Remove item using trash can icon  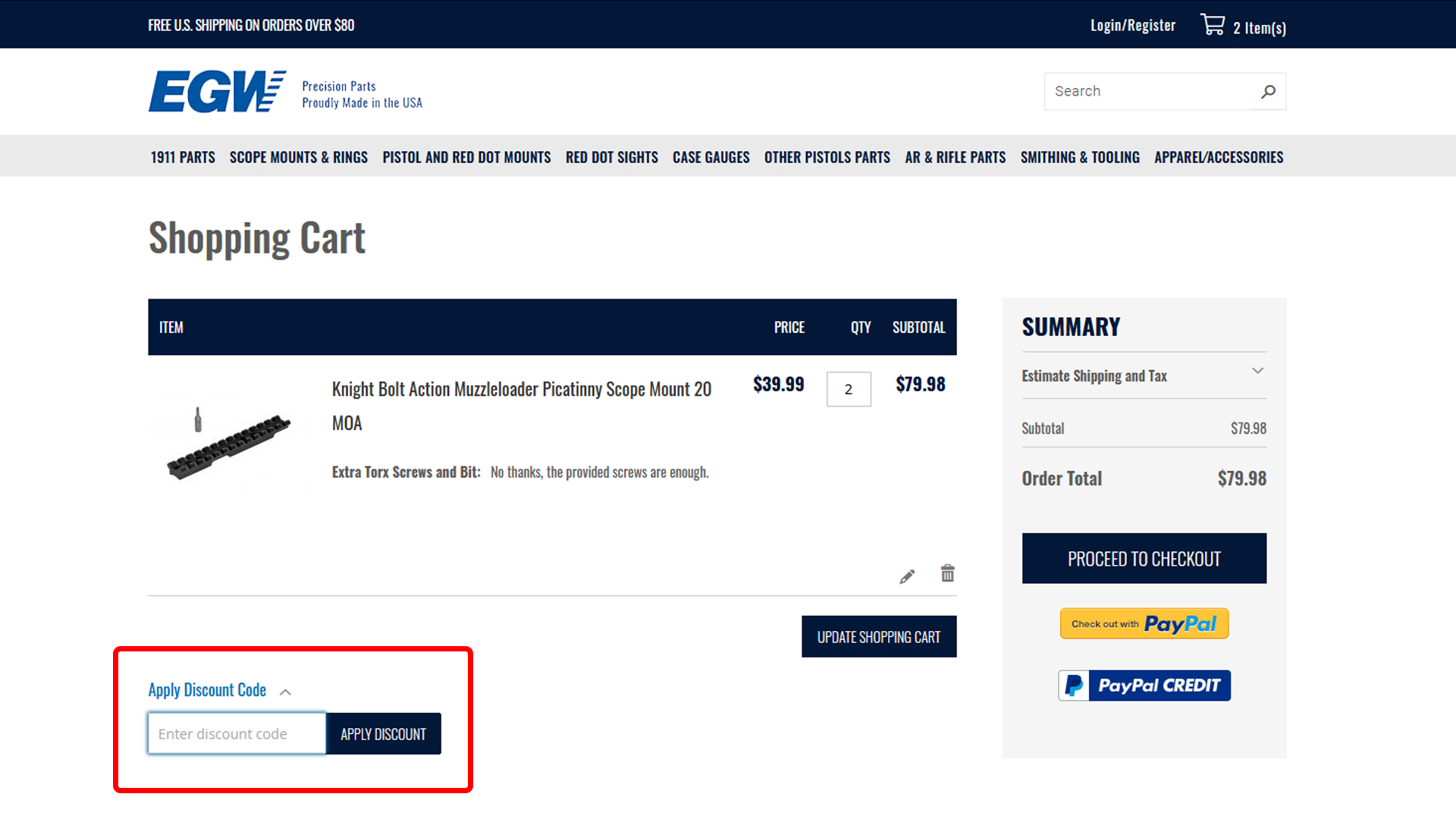pos(947,573)
